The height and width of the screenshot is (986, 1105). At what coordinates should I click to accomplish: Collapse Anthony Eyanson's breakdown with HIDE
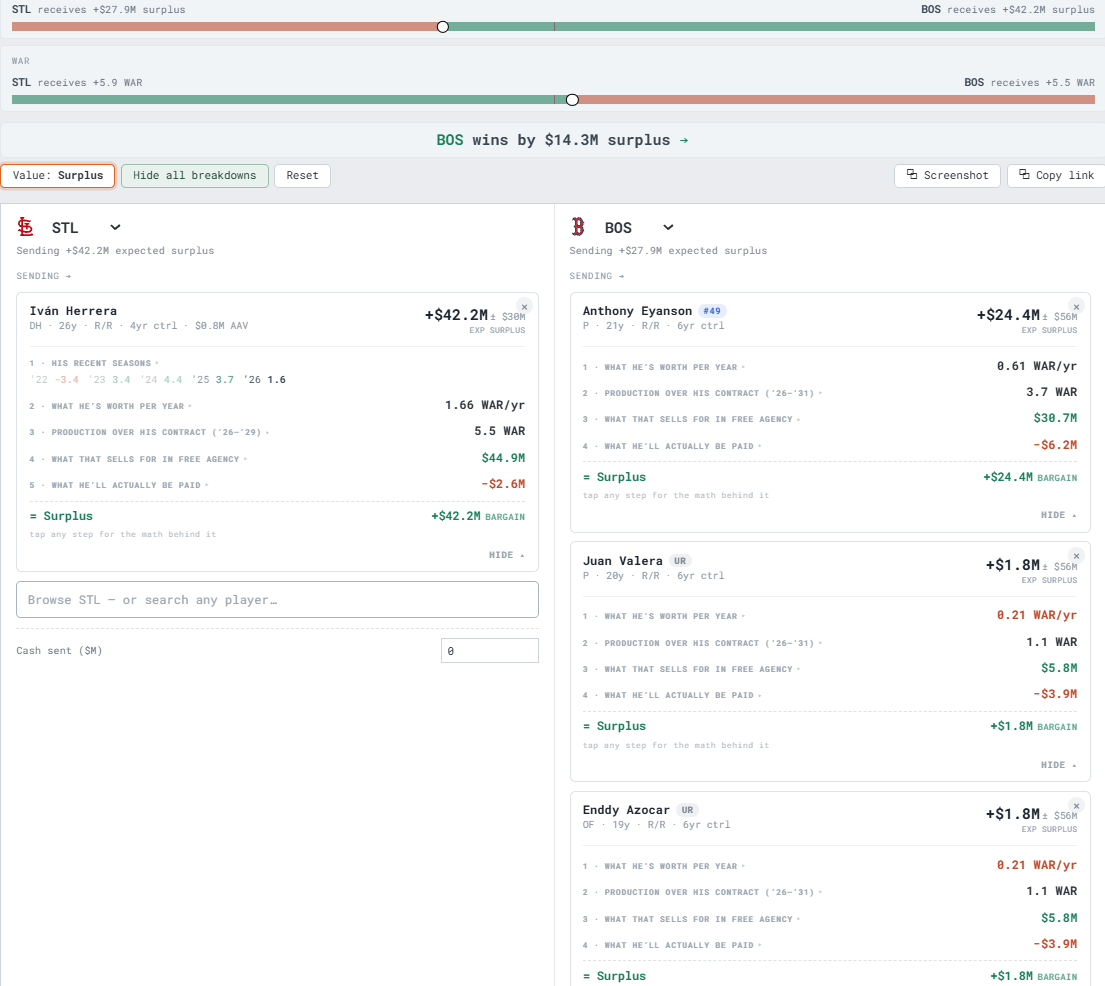click(x=1058, y=515)
